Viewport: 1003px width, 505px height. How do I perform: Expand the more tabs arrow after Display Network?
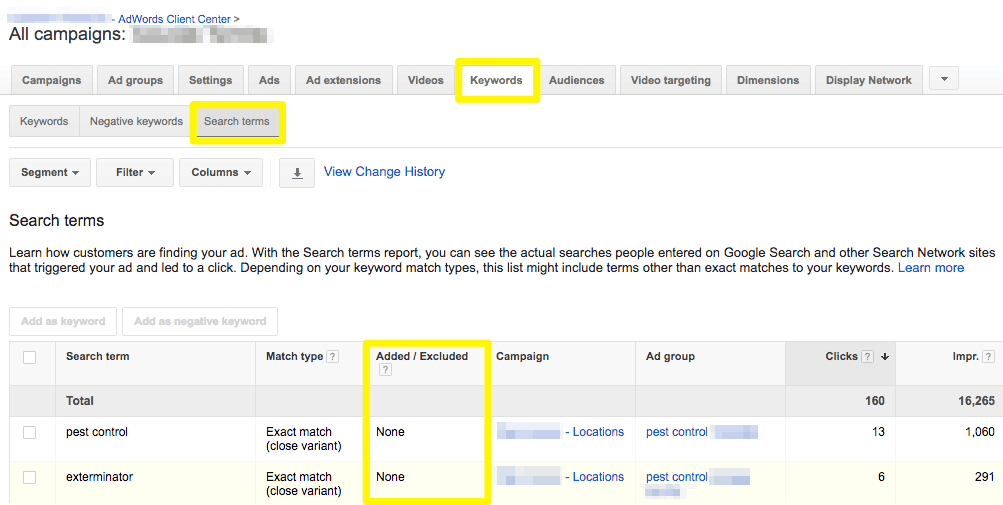click(x=944, y=79)
